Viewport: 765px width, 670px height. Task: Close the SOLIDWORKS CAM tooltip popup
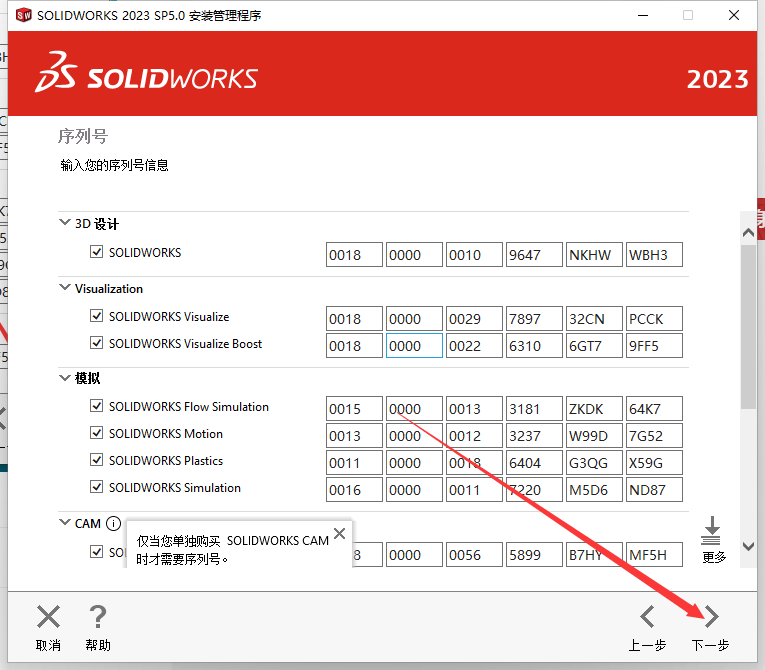pos(339,534)
